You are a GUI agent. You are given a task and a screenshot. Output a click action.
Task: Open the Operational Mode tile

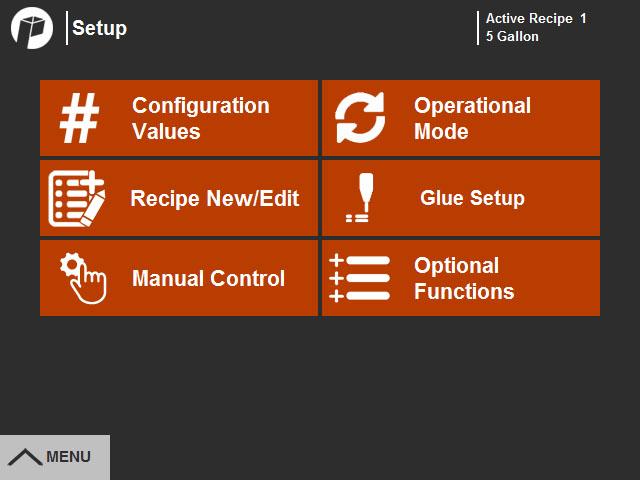click(461, 118)
